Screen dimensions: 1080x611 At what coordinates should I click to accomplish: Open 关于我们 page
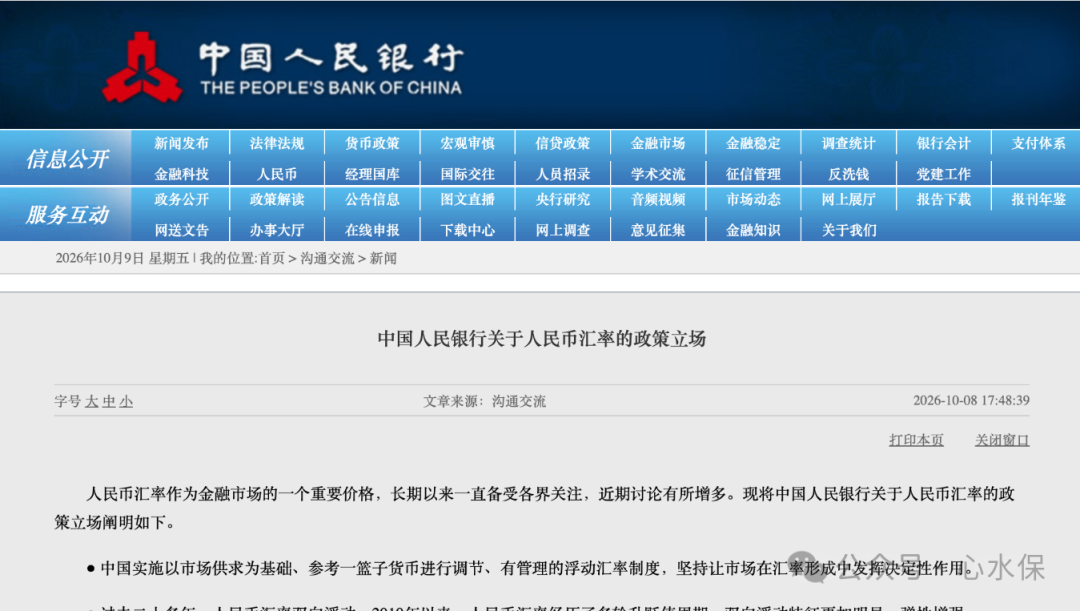[849, 230]
